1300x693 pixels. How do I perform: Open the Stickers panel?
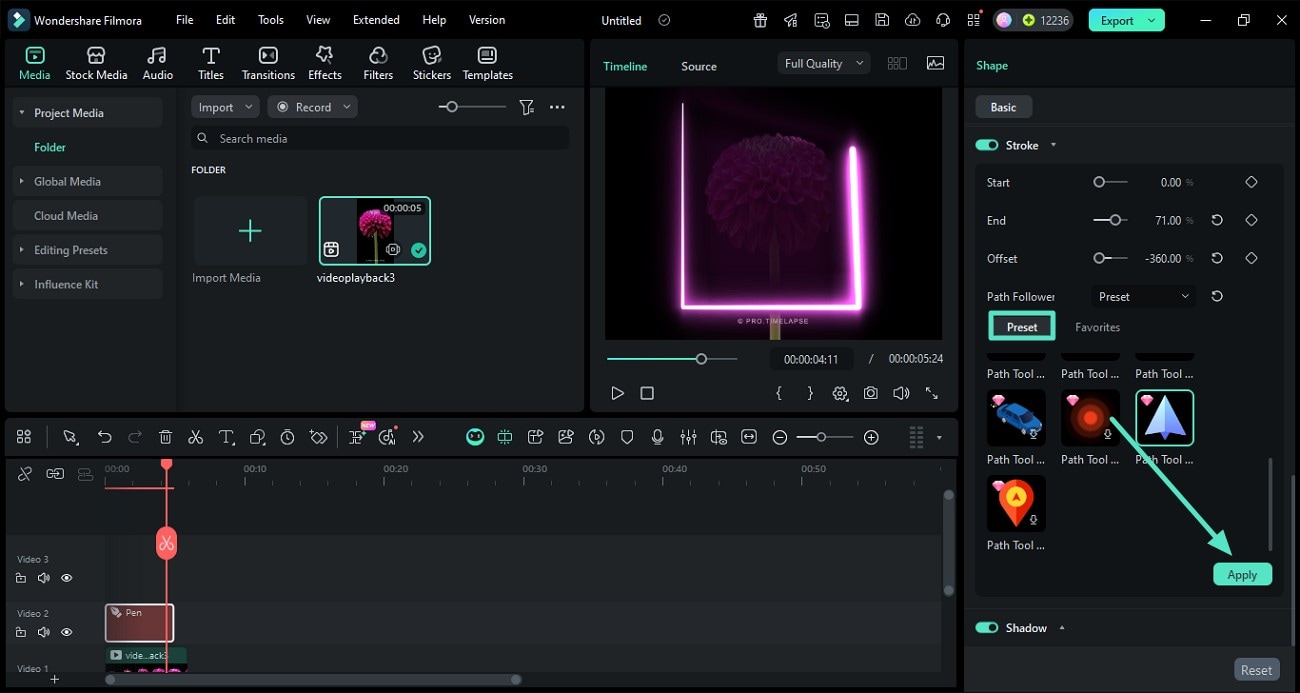[431, 64]
